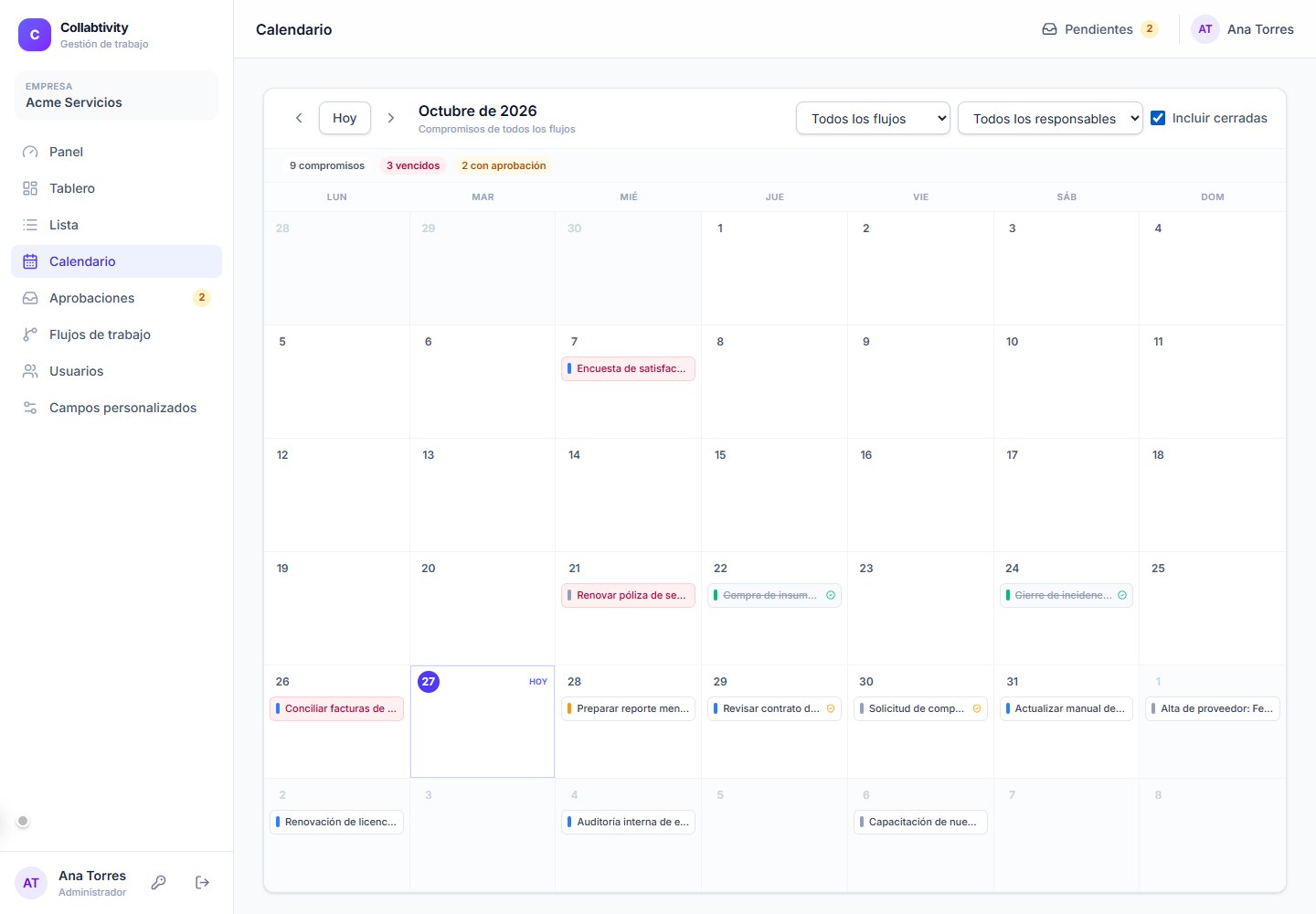Click the AT avatar in top header
The image size is (1316, 914).
click(x=1205, y=29)
